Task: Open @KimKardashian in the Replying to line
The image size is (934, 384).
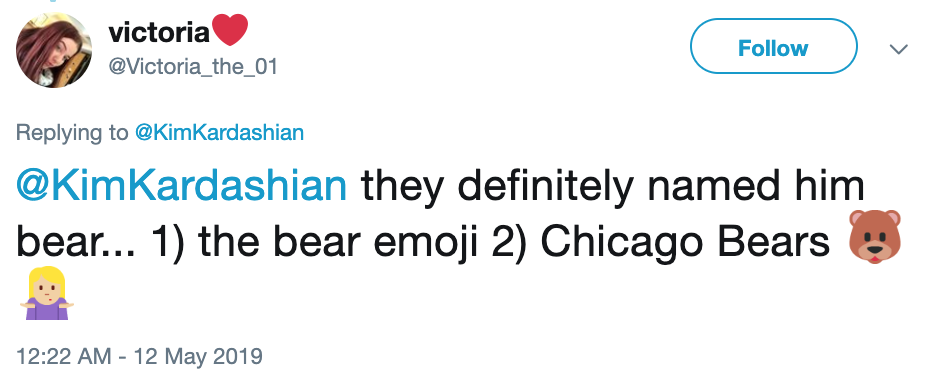Action: point(220,132)
